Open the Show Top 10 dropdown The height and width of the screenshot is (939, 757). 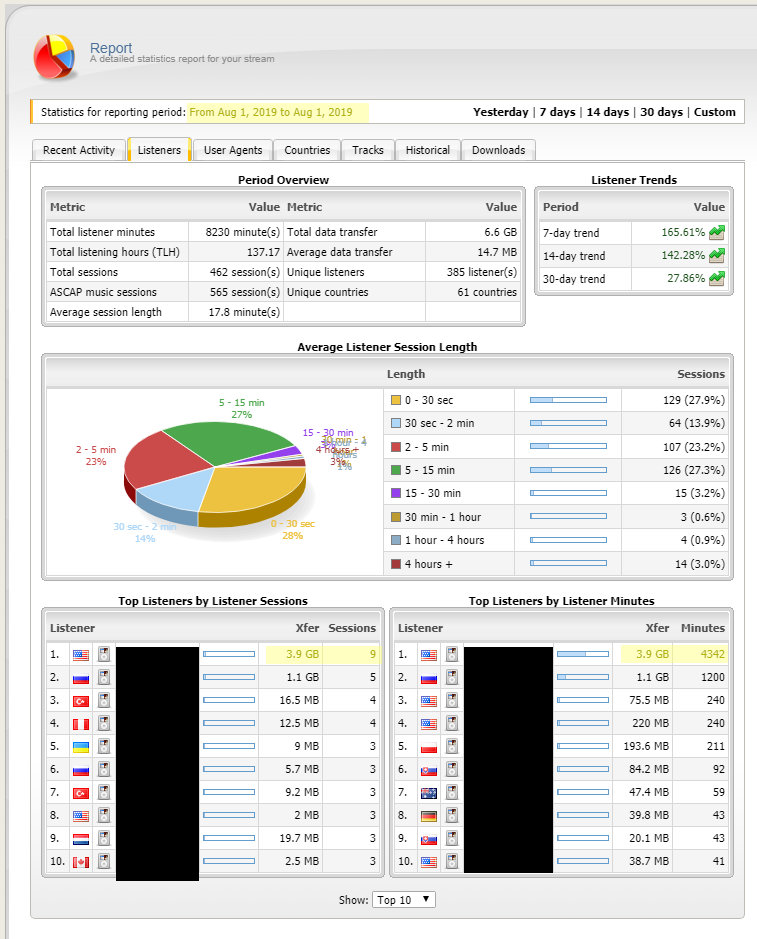click(403, 899)
